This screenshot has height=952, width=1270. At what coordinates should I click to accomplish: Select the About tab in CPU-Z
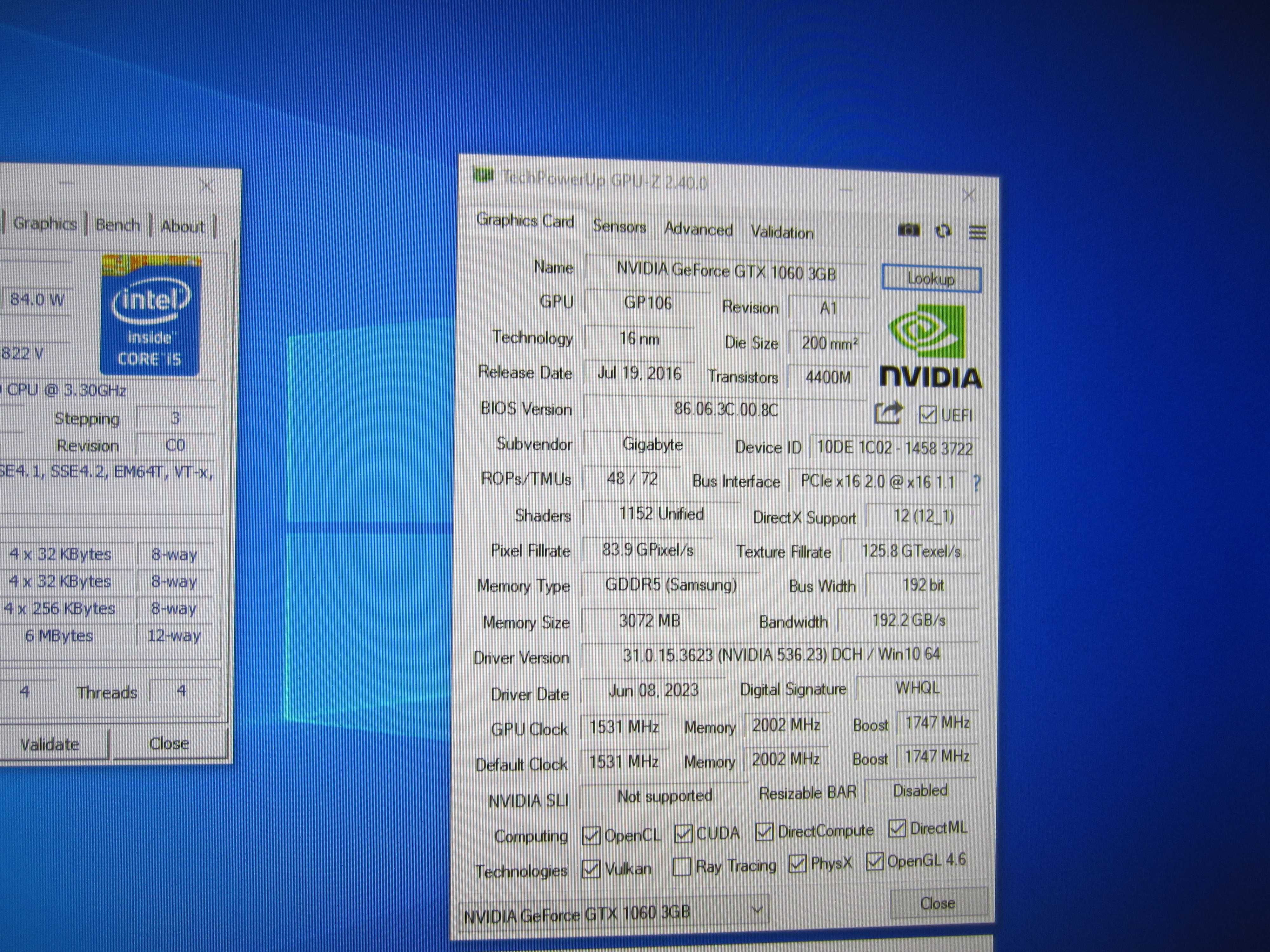(x=183, y=227)
